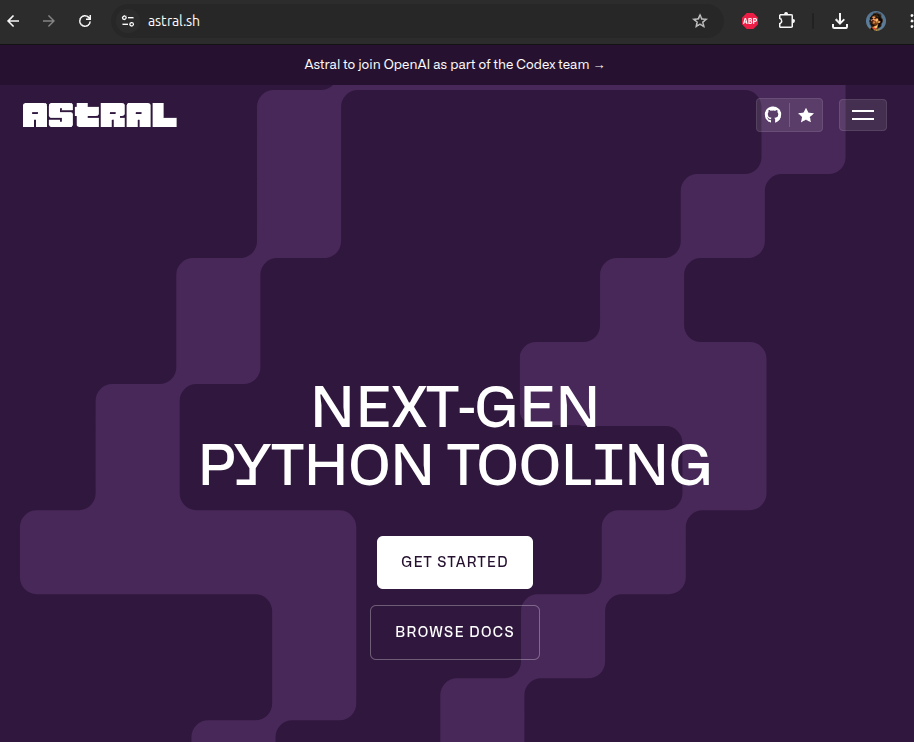View site information for astral.sh

click(x=128, y=21)
